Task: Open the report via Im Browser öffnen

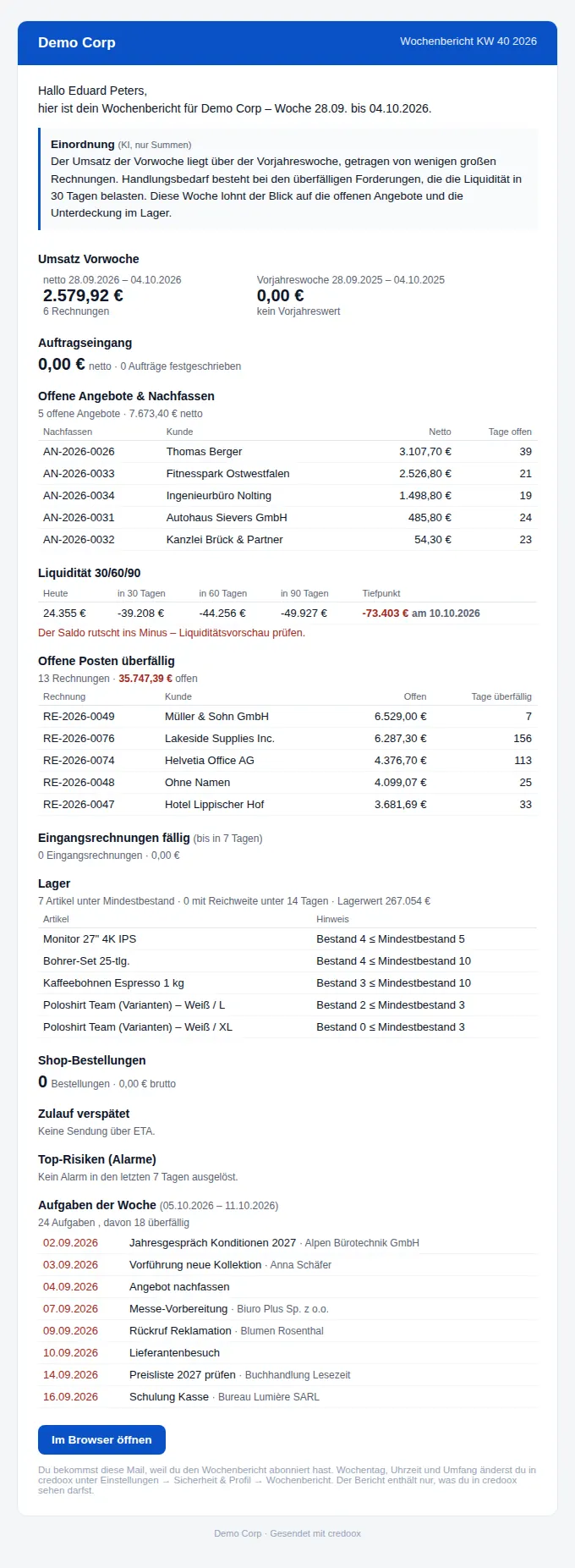Action: [101, 1439]
